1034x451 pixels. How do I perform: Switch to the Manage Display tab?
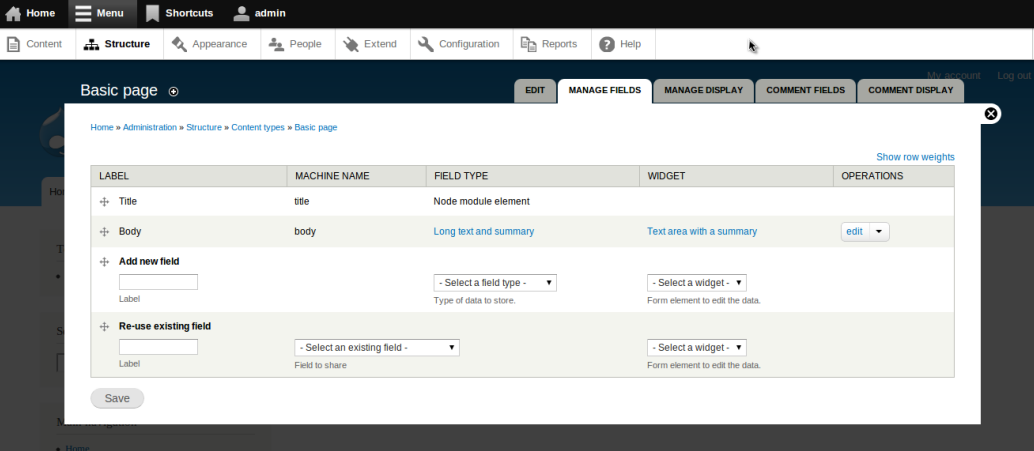704,90
